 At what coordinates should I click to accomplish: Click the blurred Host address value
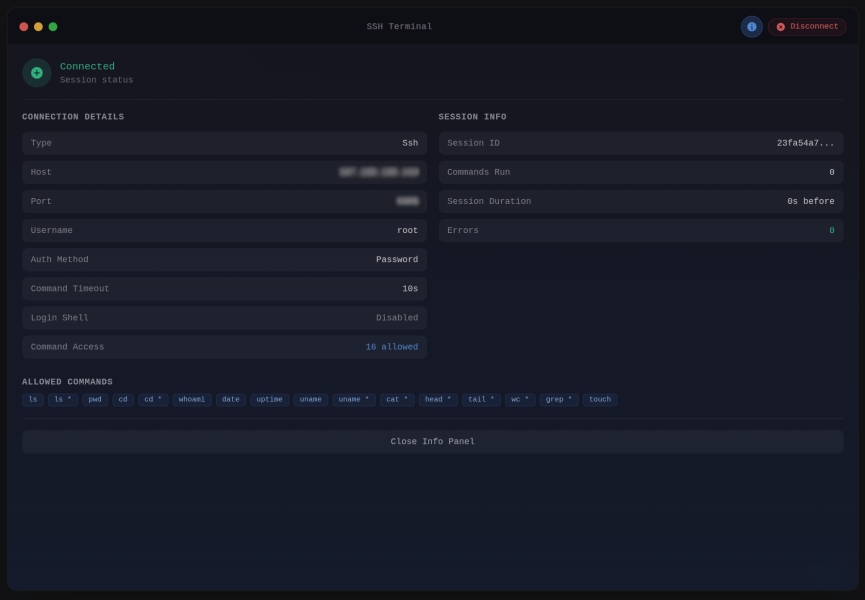(x=378, y=172)
